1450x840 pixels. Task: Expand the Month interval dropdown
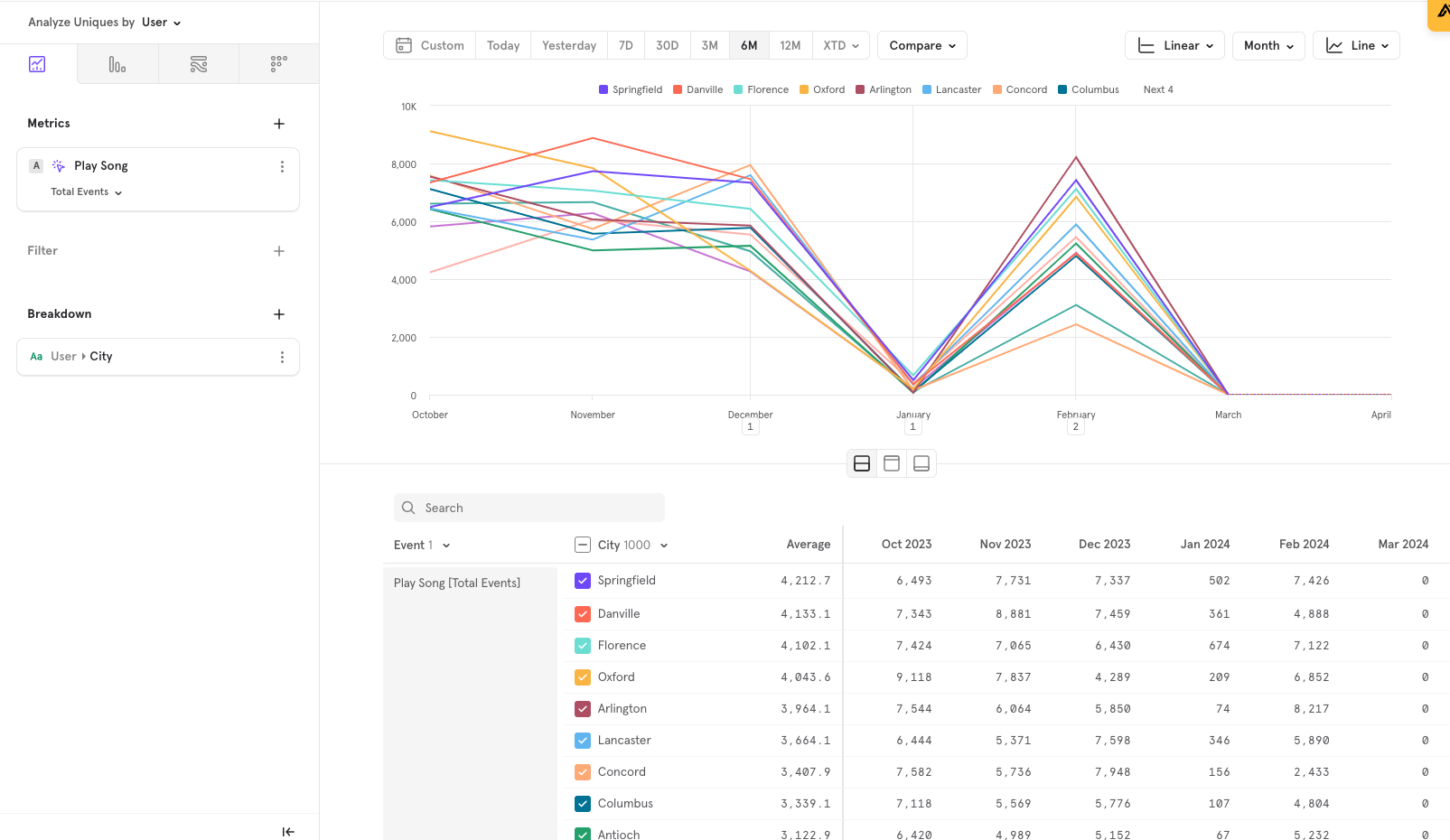point(1268,46)
